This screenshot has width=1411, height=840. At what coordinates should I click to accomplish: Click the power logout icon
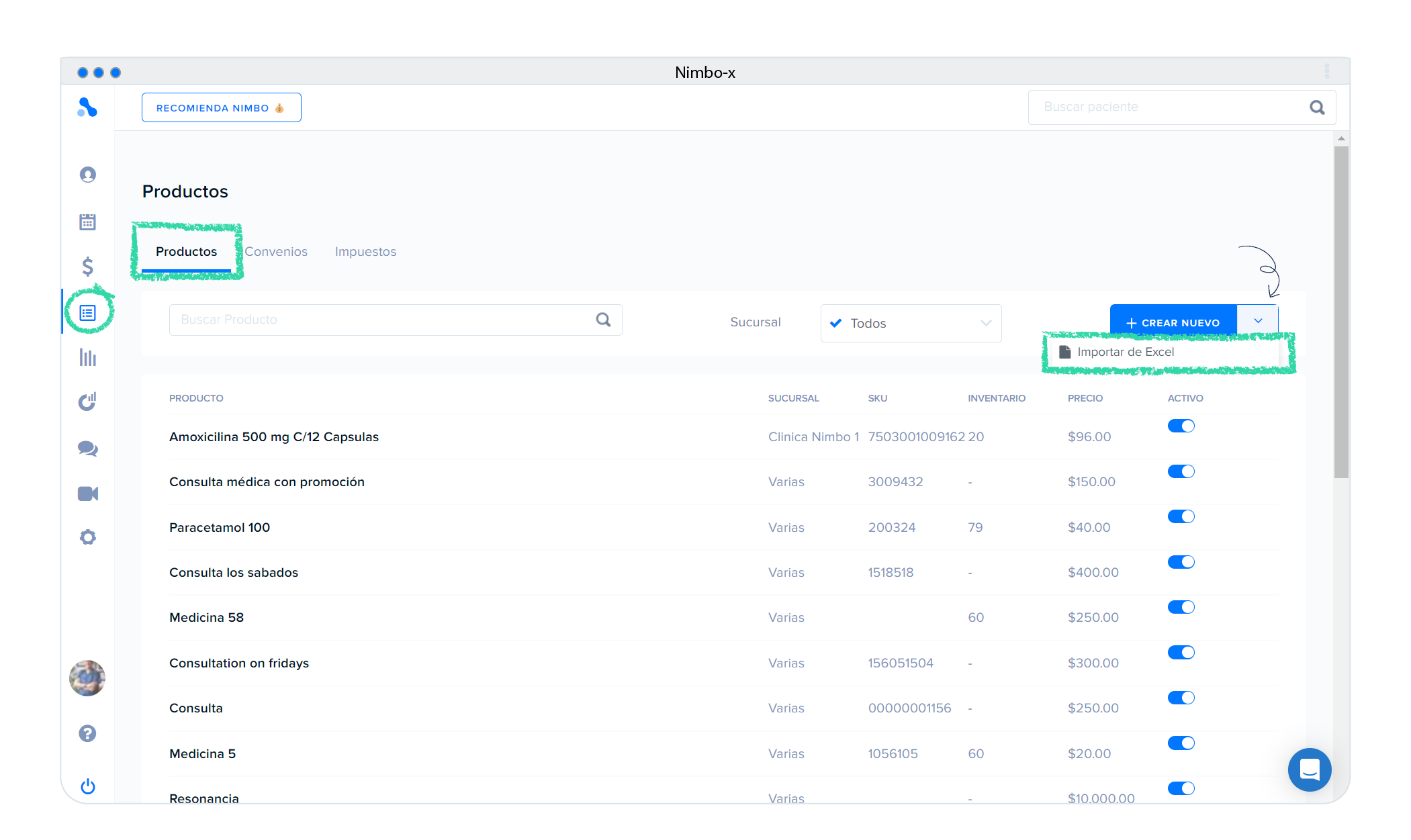click(x=87, y=786)
